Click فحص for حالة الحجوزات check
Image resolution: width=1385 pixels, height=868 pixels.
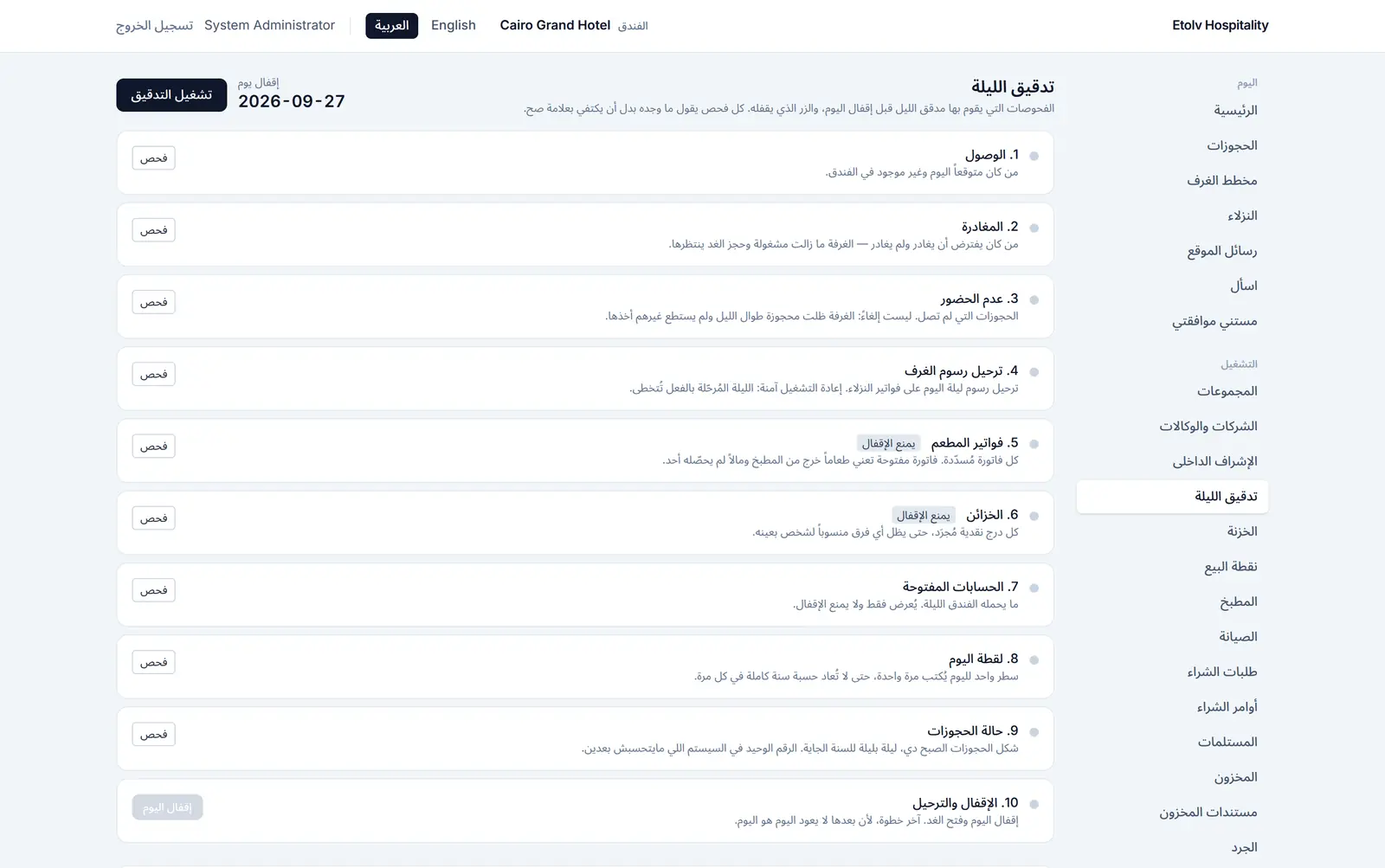153,735
